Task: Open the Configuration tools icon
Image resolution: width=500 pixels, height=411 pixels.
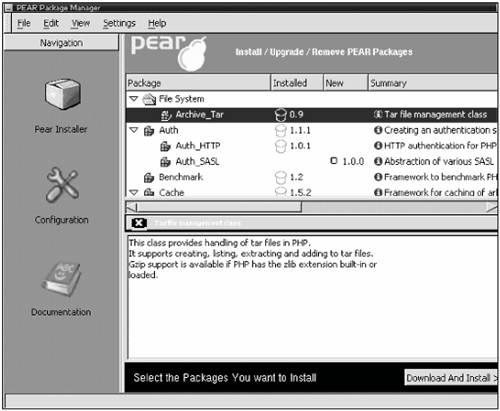Action: click(x=63, y=185)
